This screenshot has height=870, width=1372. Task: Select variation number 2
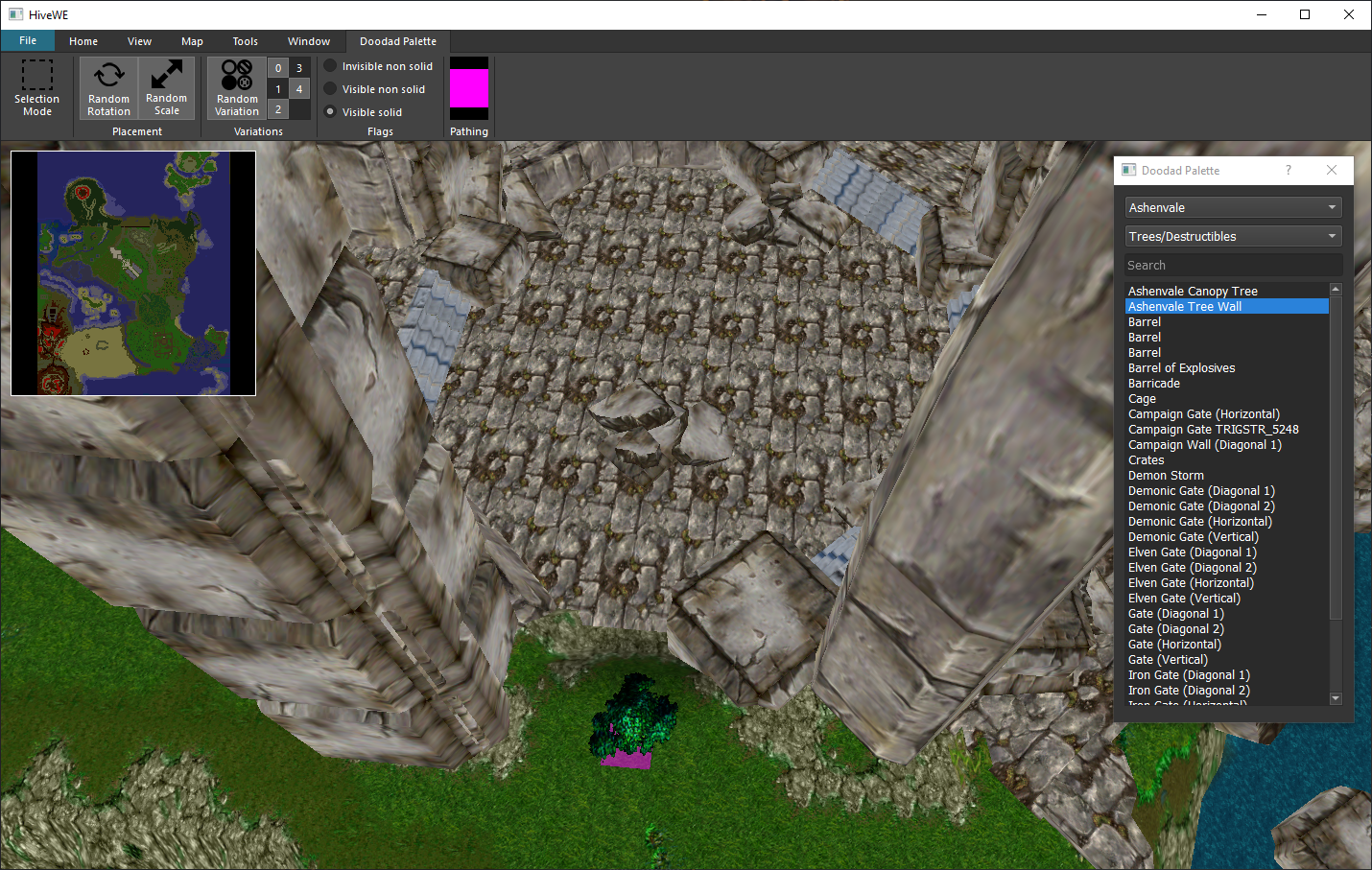pyautogui.click(x=278, y=109)
